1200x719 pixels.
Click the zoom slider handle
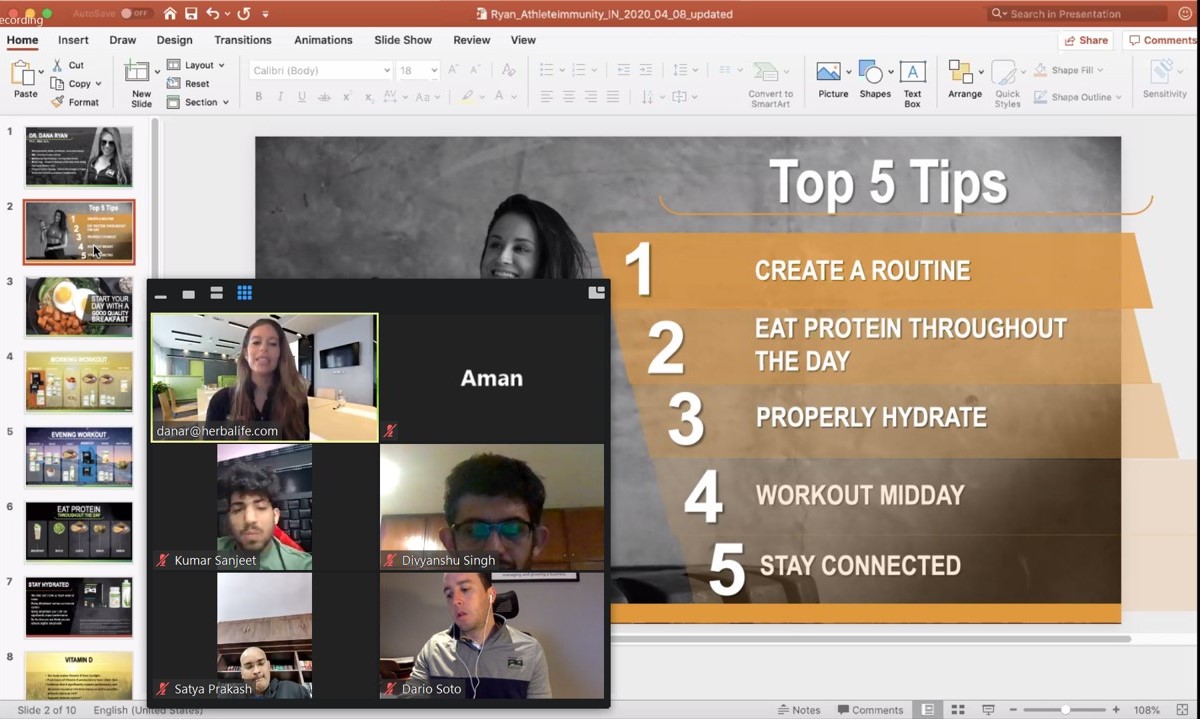(x=1066, y=710)
